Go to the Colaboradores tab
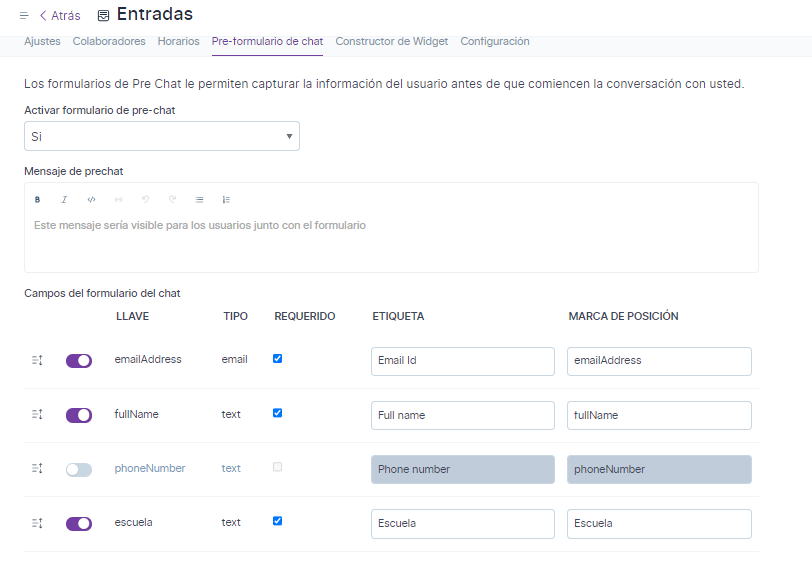This screenshot has width=812, height=567. click(109, 42)
